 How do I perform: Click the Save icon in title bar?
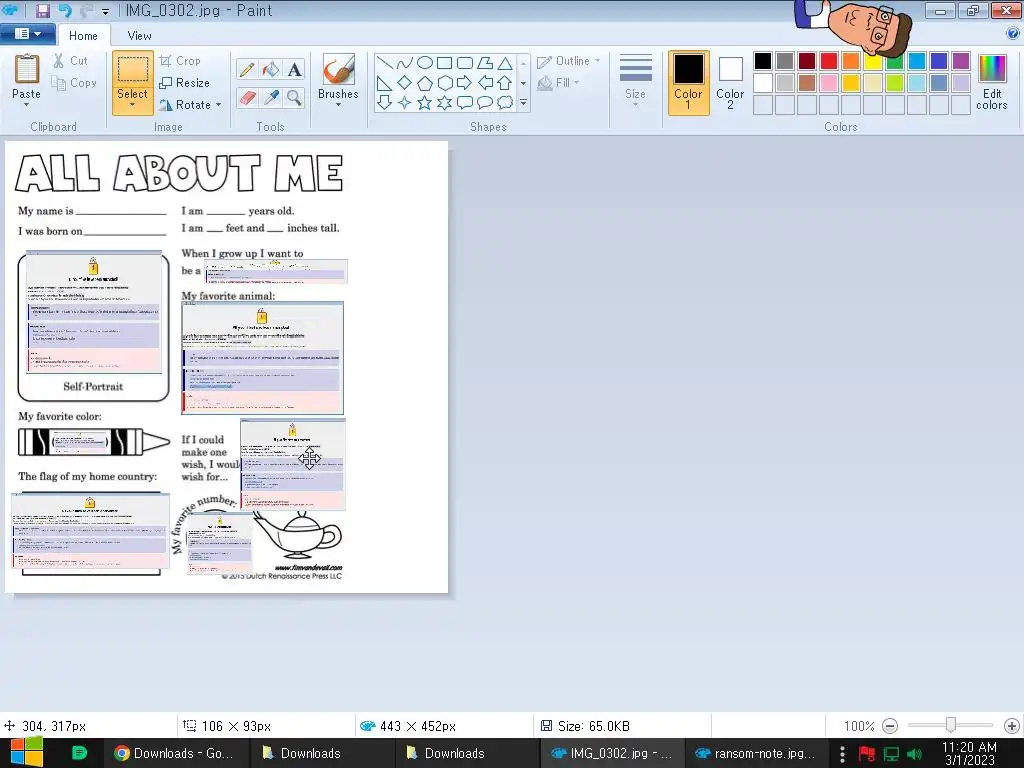(42, 10)
